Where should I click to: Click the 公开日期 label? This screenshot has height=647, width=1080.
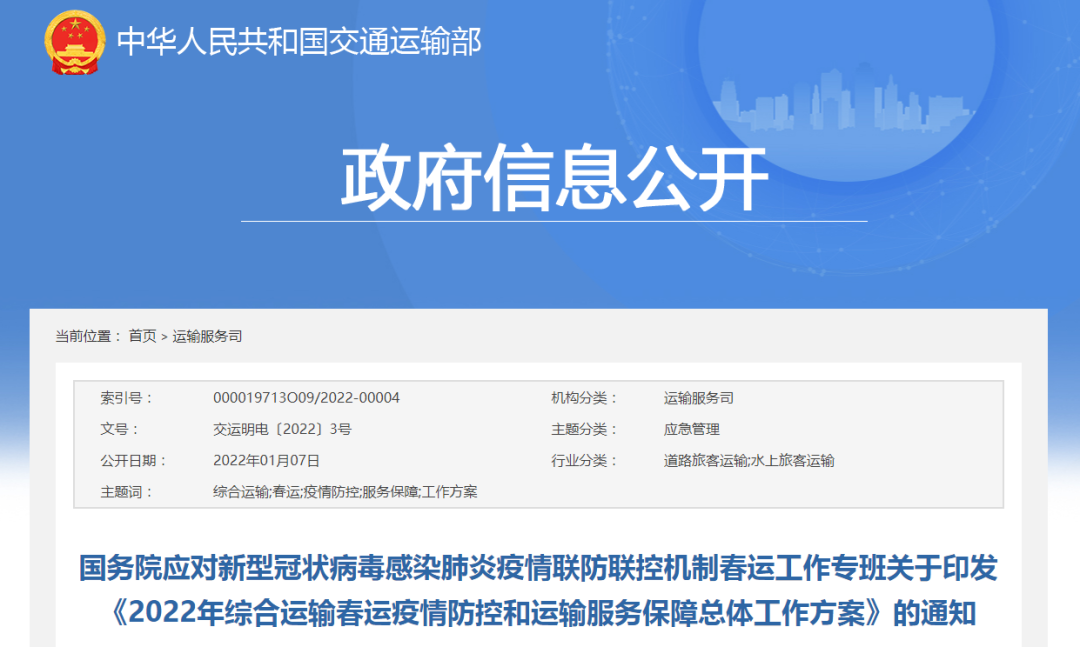[x=134, y=460]
